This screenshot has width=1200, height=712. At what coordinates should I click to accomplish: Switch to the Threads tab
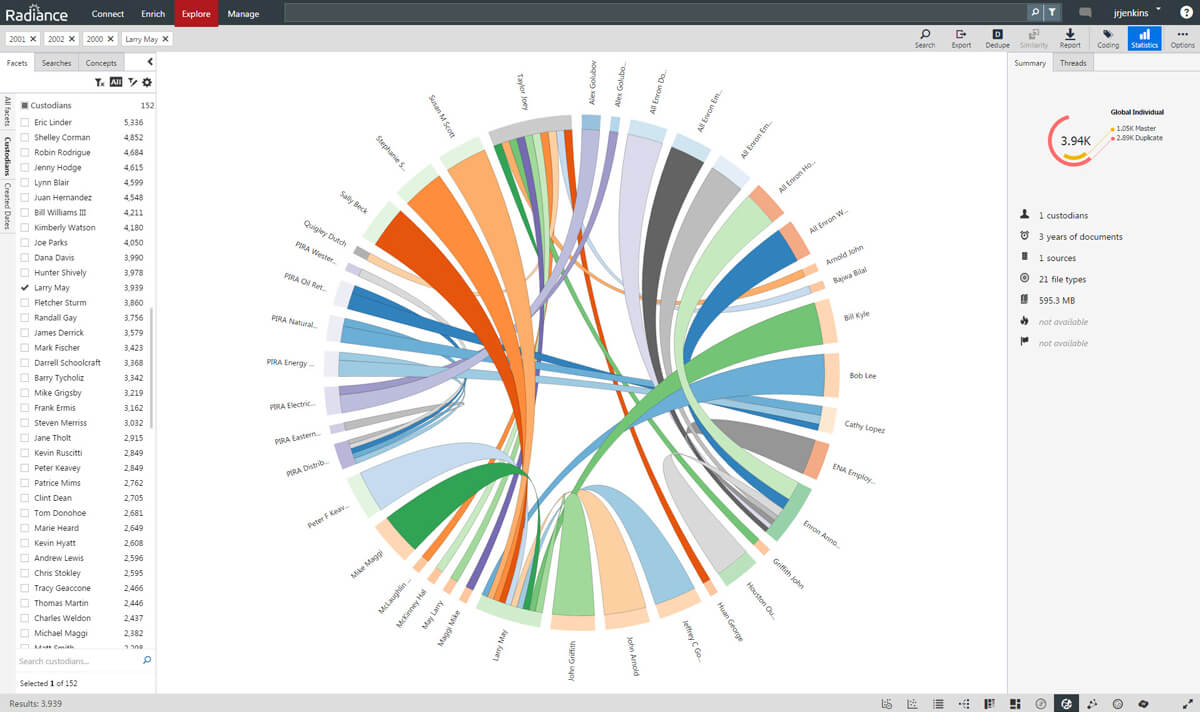[x=1073, y=63]
